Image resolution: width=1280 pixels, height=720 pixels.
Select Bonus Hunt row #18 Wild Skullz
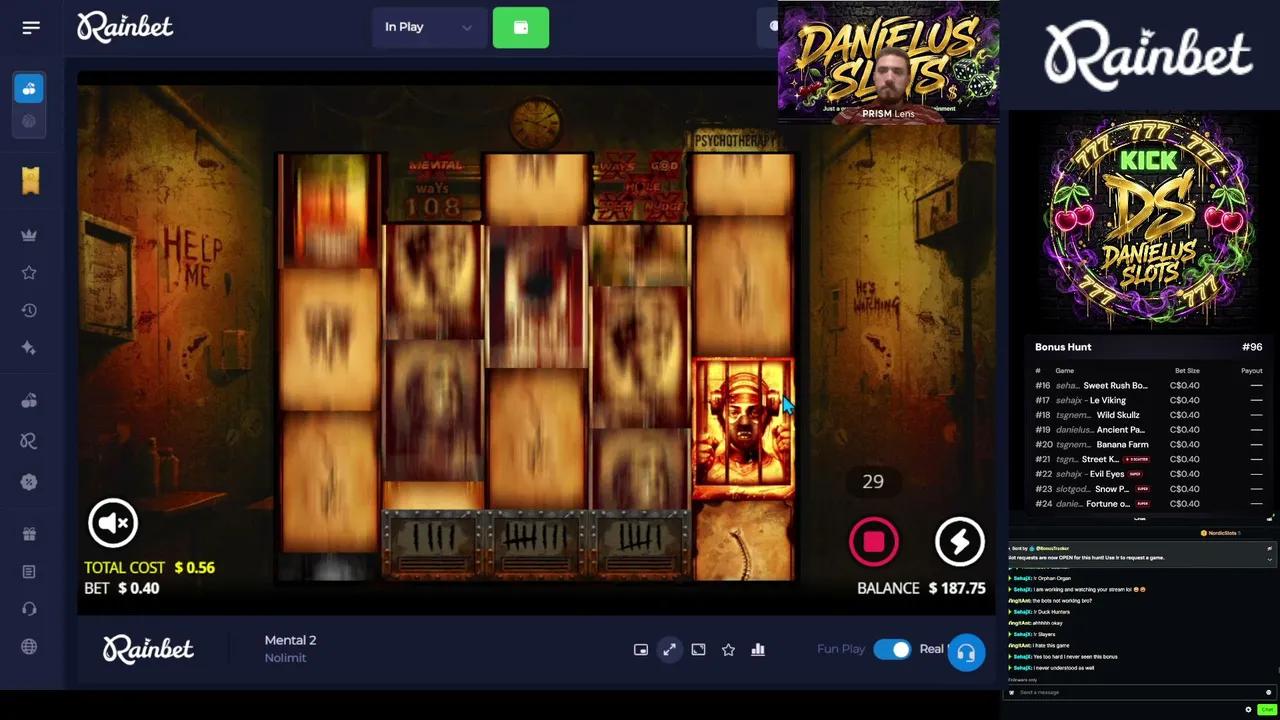[1148, 415]
